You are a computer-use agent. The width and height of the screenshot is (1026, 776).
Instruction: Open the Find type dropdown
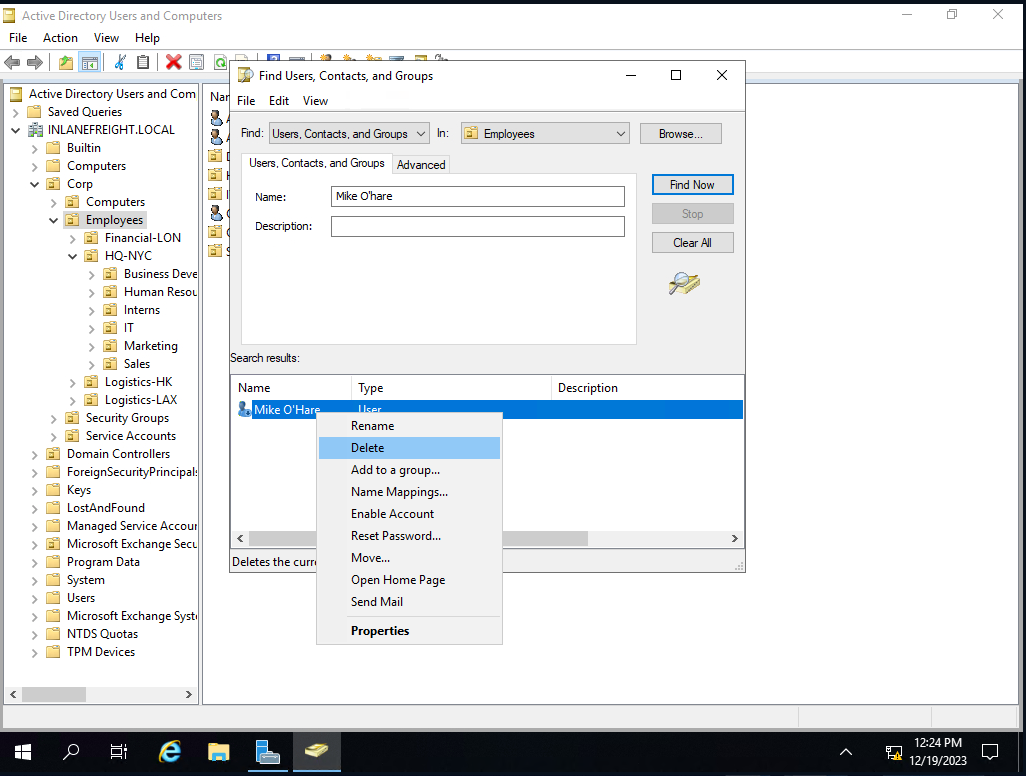[349, 133]
